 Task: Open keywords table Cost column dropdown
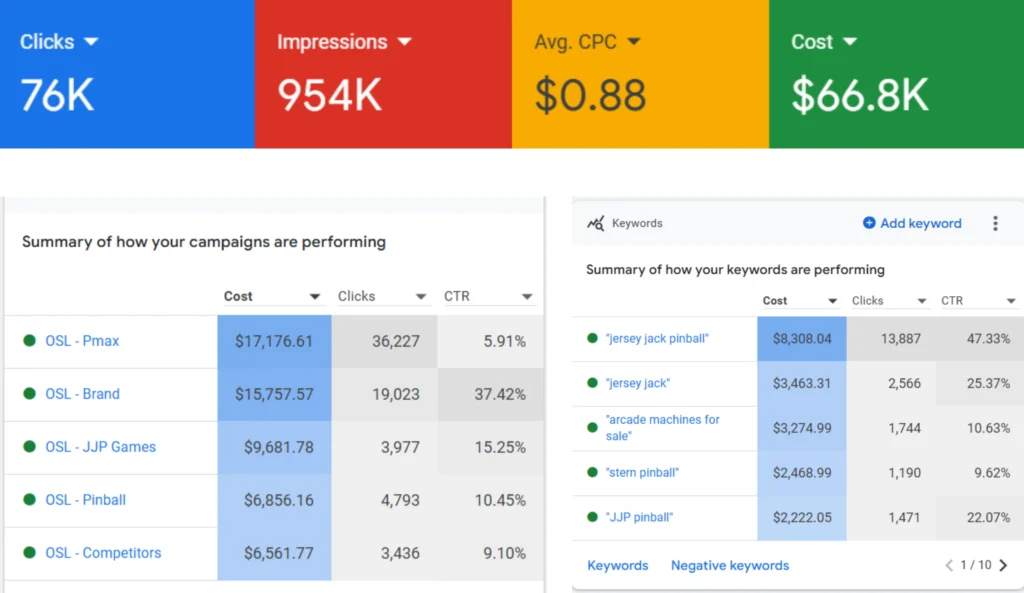(x=832, y=301)
